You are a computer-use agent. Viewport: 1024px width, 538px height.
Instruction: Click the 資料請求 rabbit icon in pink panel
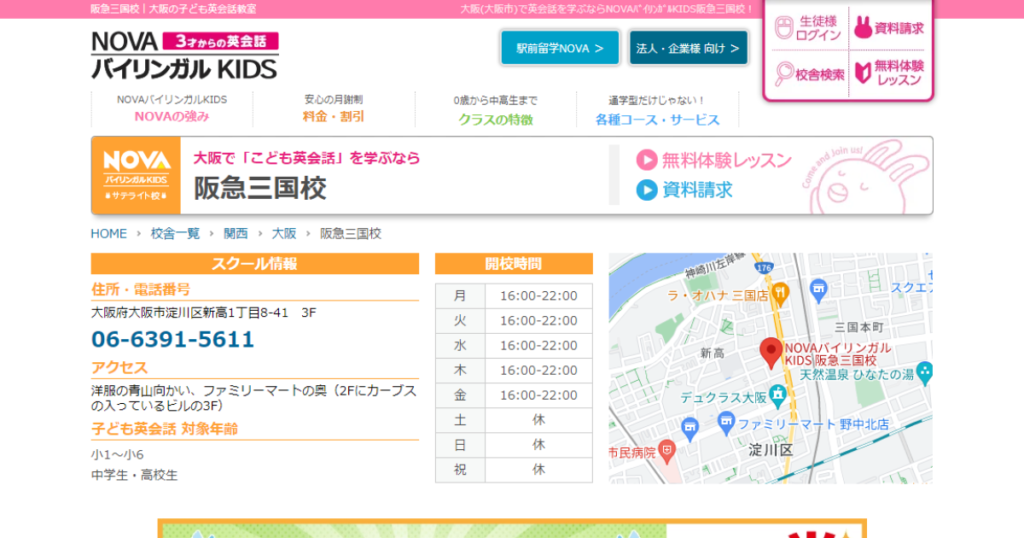point(862,28)
